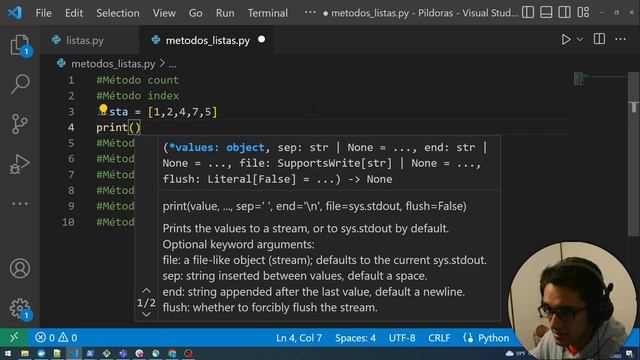640x360 pixels.
Task: Open editor More Actions ellipsis
Action: pos(620,39)
